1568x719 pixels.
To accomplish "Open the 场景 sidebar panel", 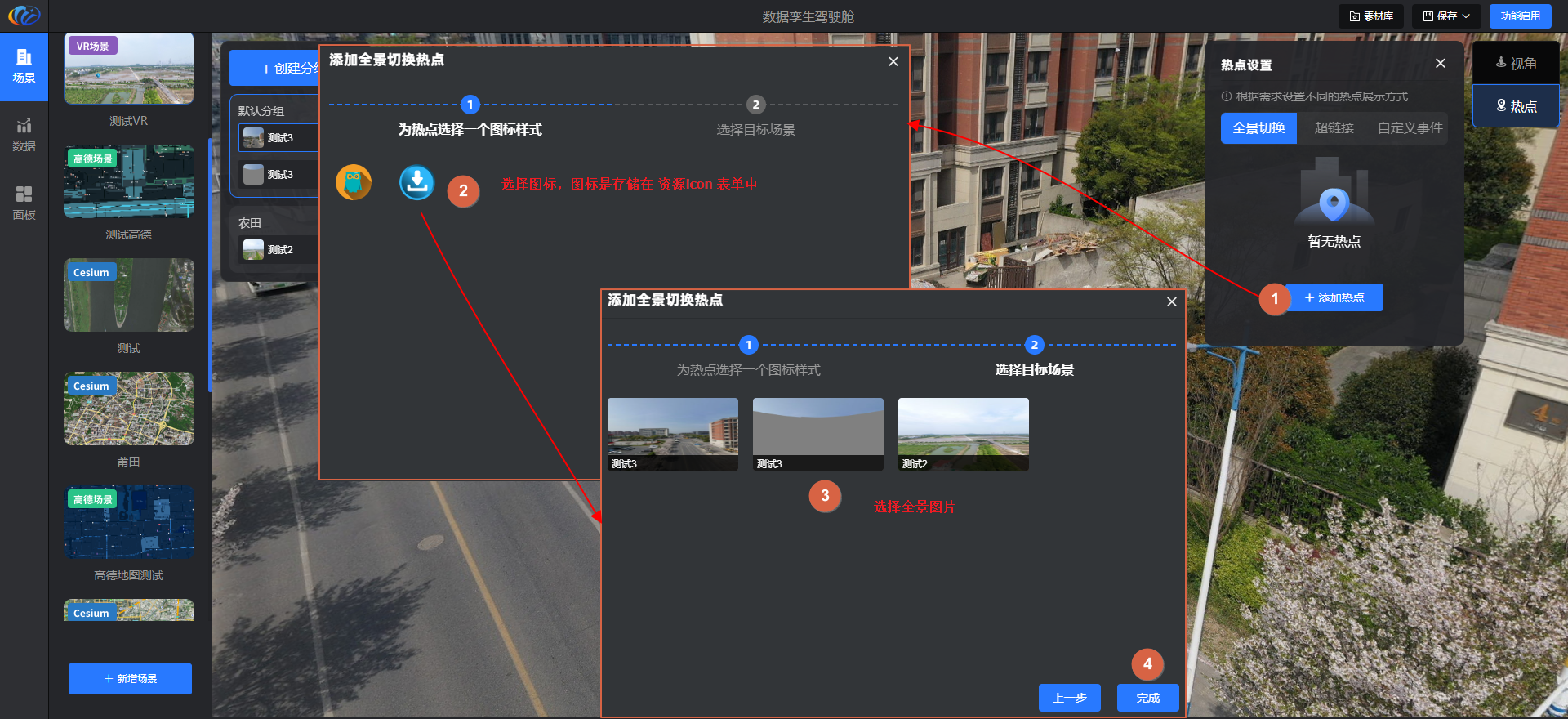I will [x=24, y=66].
